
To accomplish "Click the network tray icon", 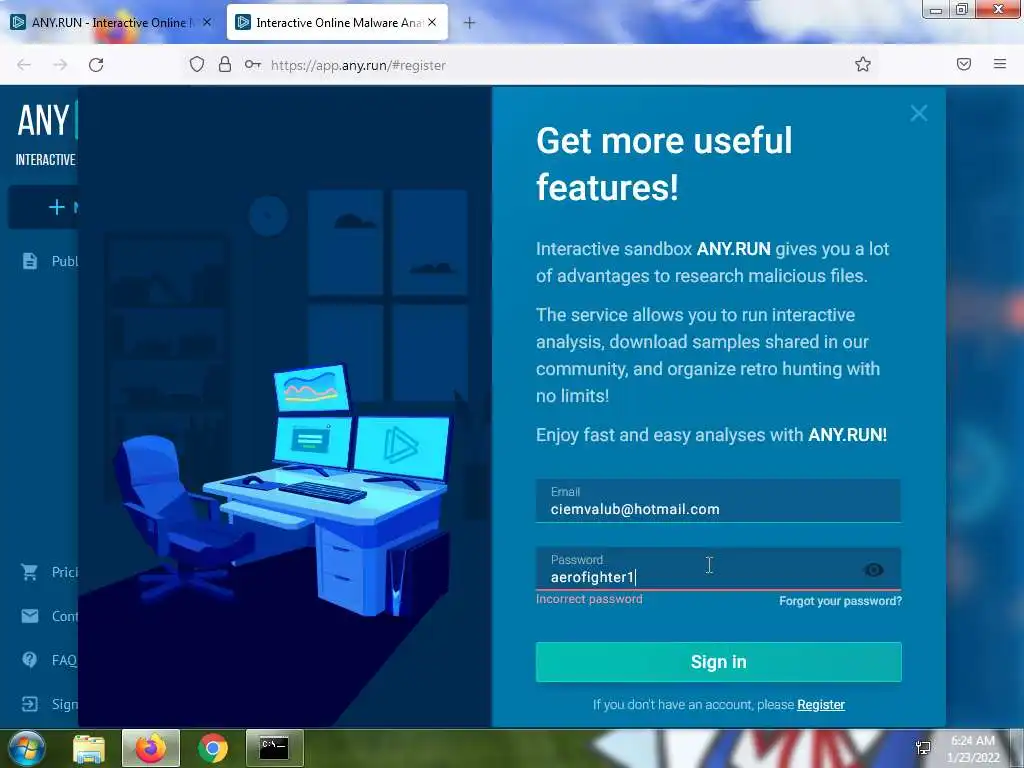I will pos(923,748).
